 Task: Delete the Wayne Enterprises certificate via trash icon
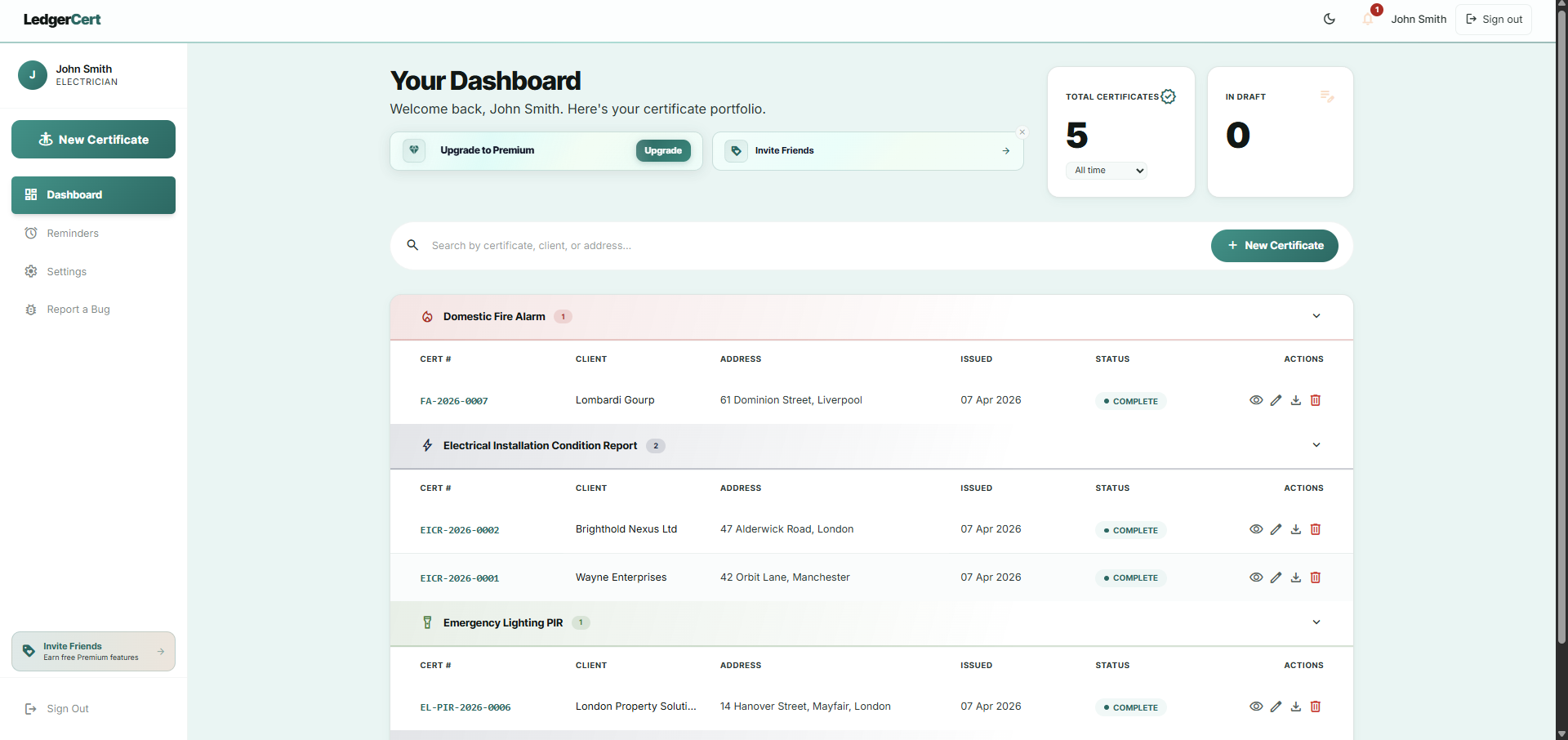point(1316,577)
